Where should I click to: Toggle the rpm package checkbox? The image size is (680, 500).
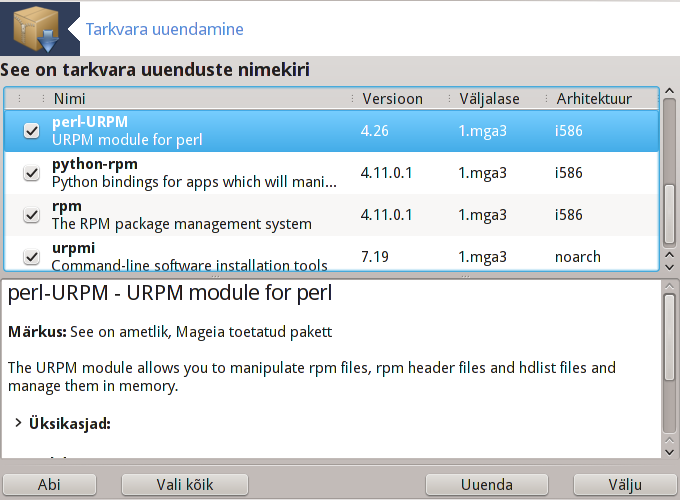pyautogui.click(x=32, y=215)
